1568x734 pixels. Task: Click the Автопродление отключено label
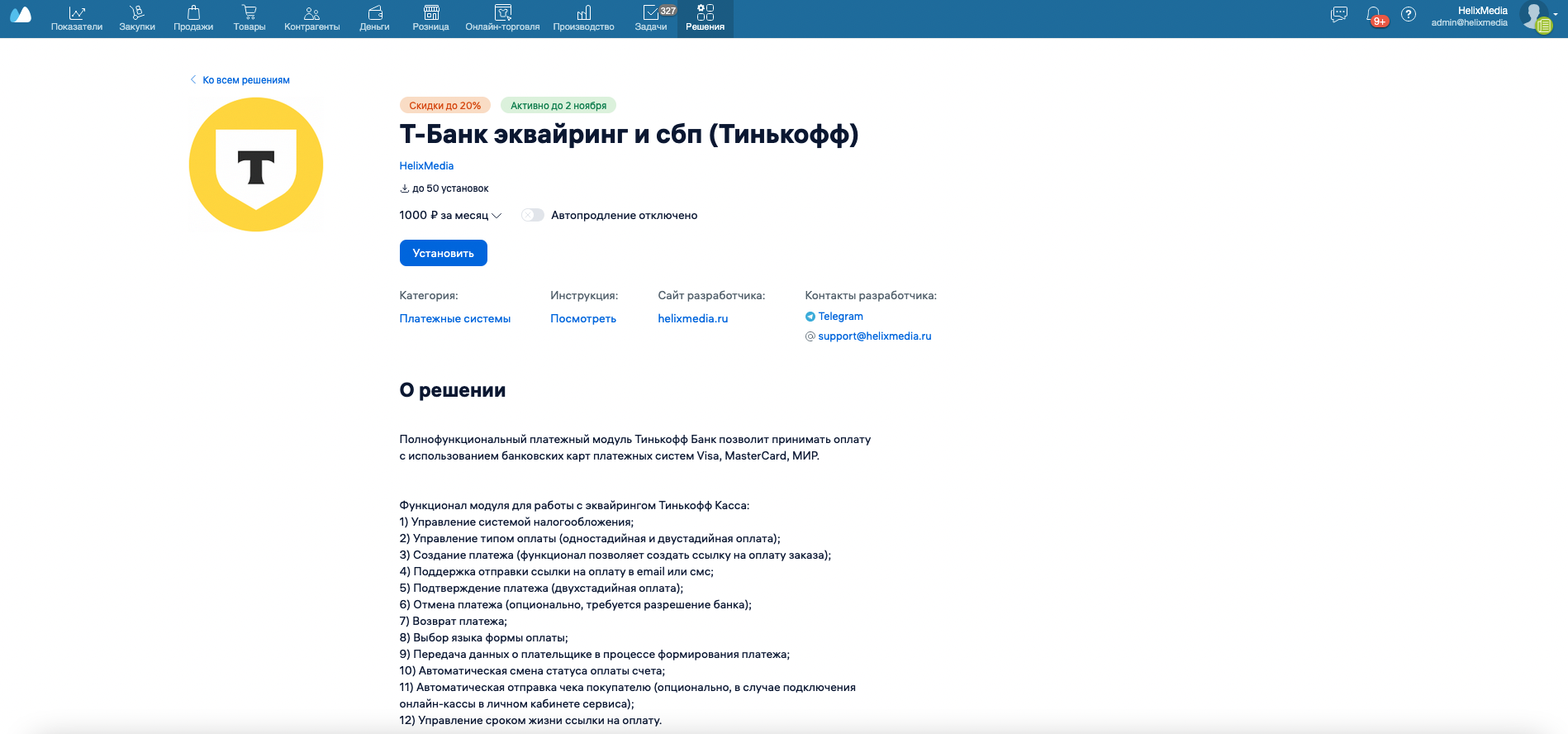[x=625, y=216]
